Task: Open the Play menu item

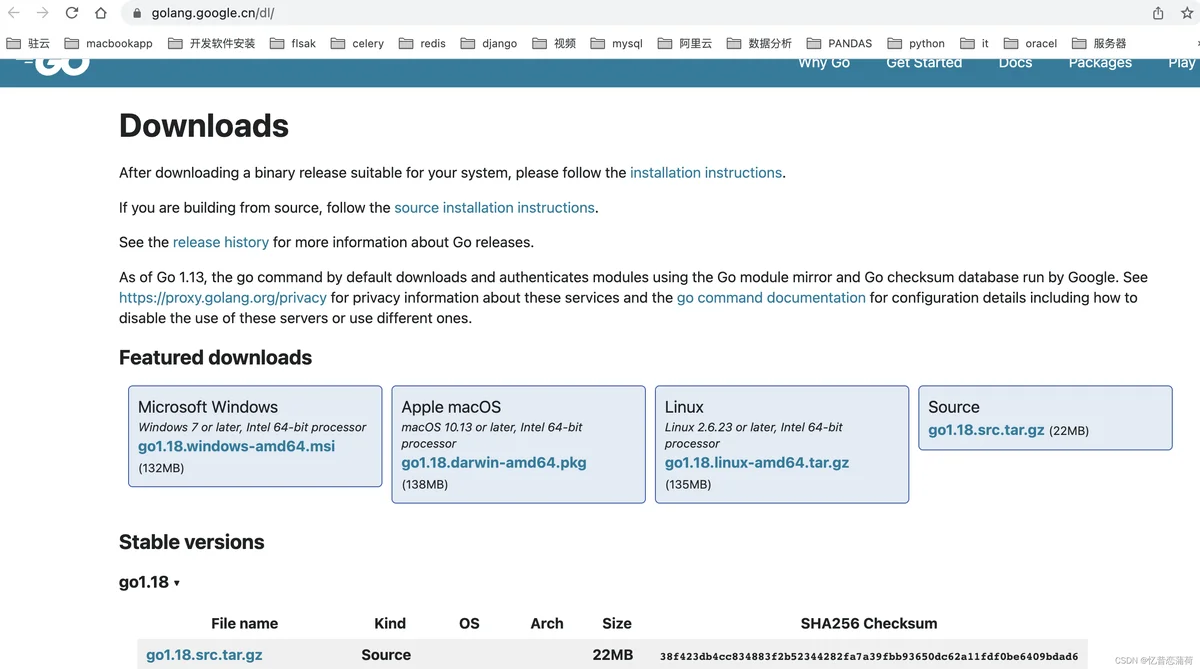Action: [x=1182, y=63]
